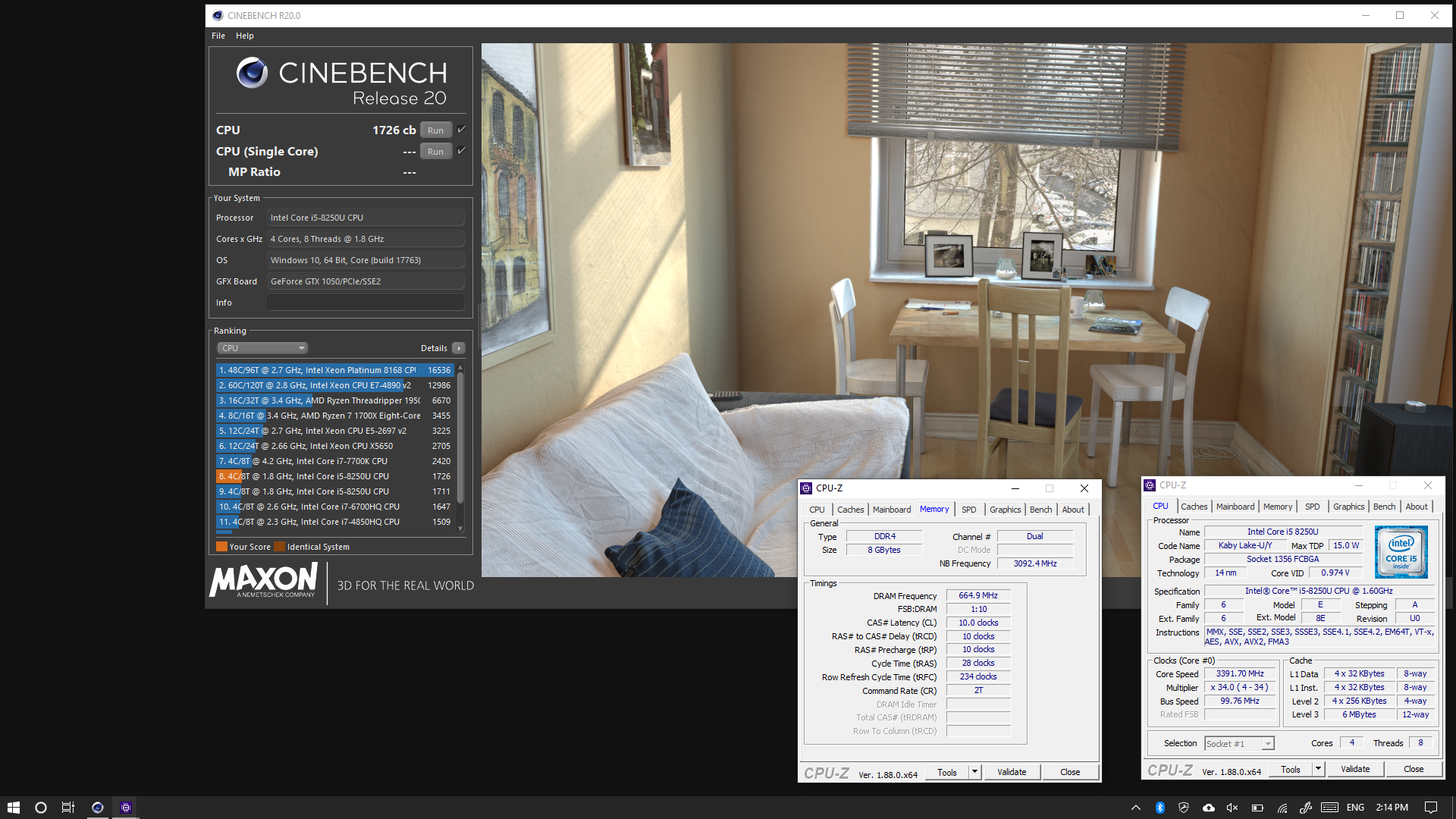Open battery status tray icon
Viewport: 1456px width, 819px height.
click(x=1257, y=808)
